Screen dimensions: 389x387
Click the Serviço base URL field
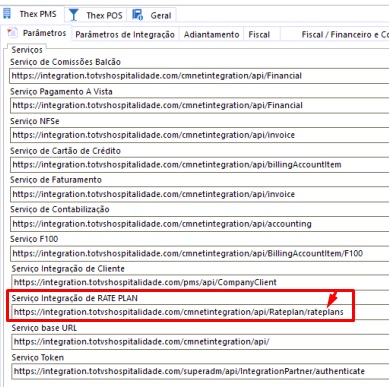click(200, 342)
